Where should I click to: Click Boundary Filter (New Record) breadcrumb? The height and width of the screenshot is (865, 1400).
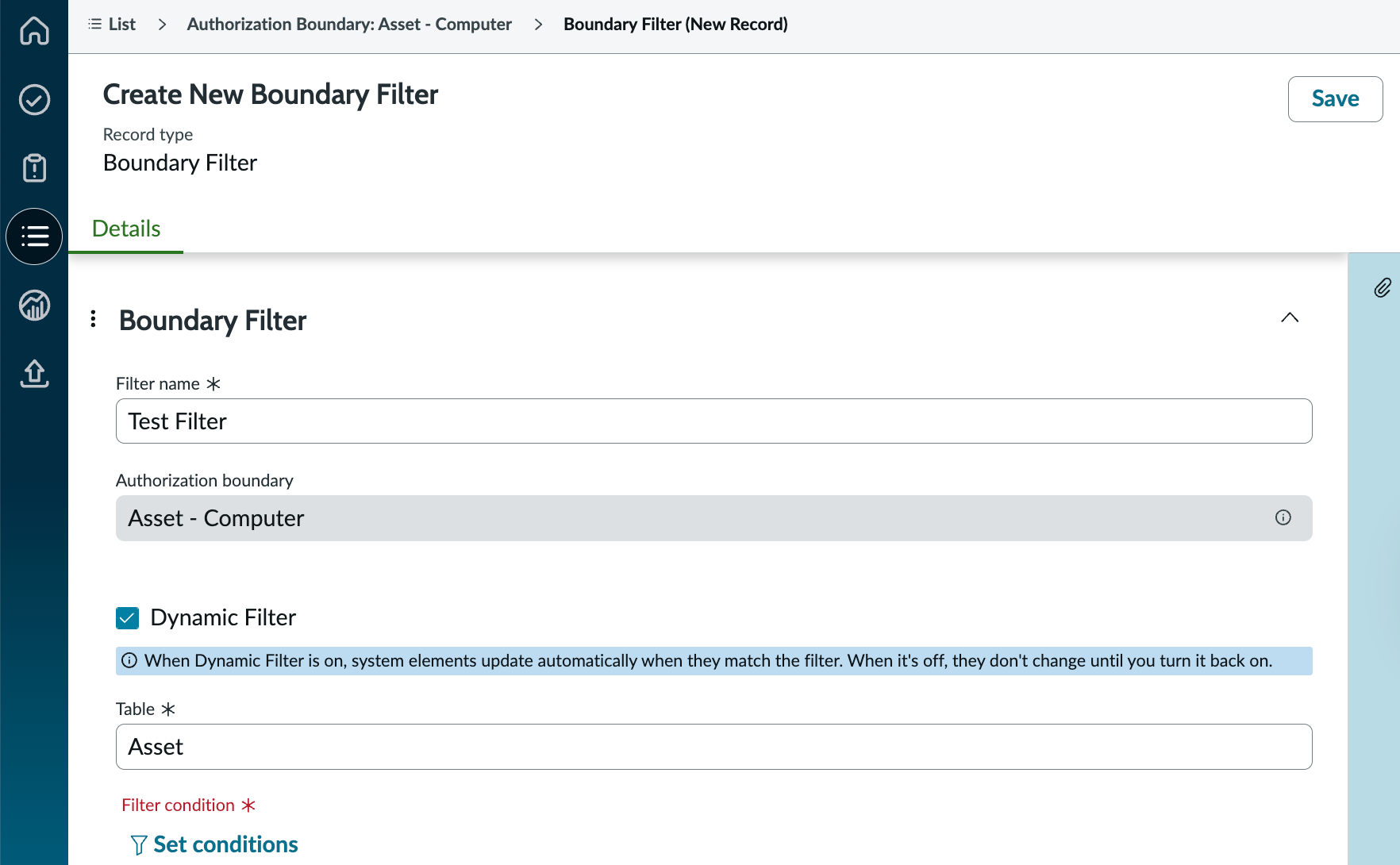[x=675, y=25]
